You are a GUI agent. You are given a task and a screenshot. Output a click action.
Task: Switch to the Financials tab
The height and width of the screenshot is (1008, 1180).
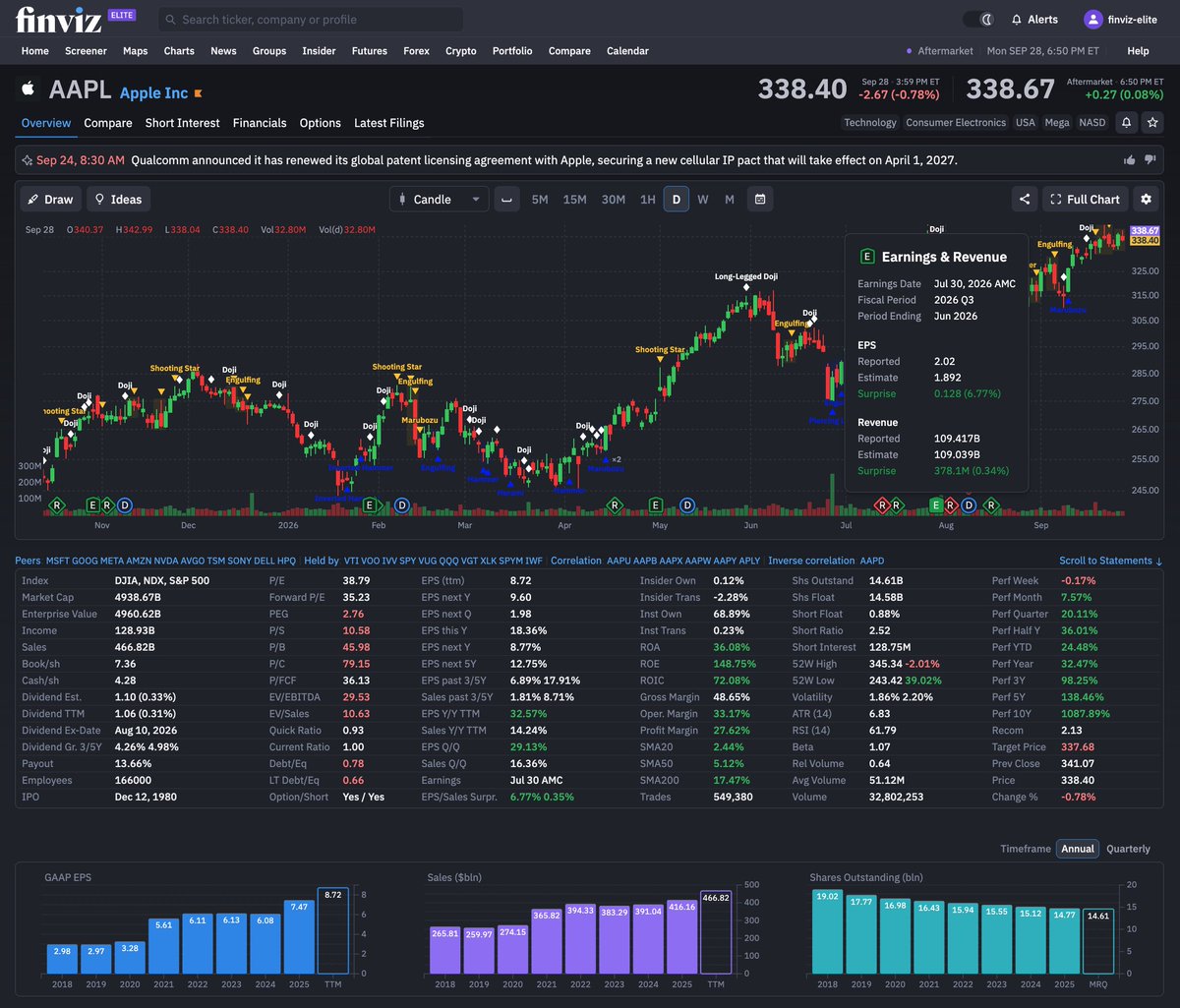coord(260,123)
